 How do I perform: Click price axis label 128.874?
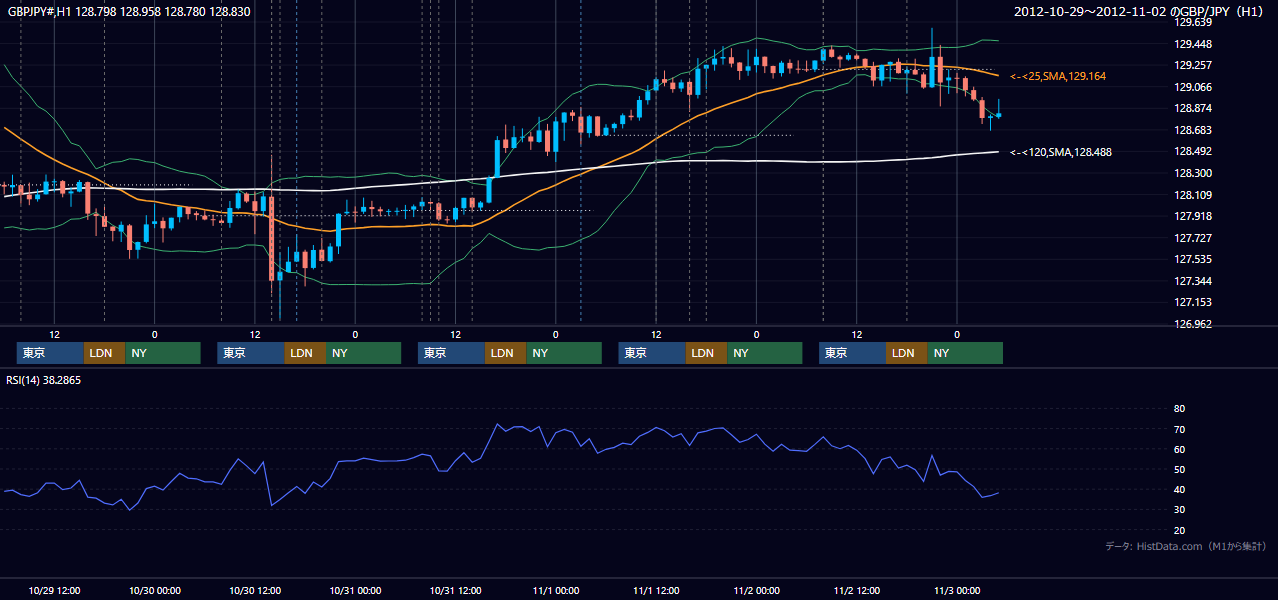coord(1192,108)
